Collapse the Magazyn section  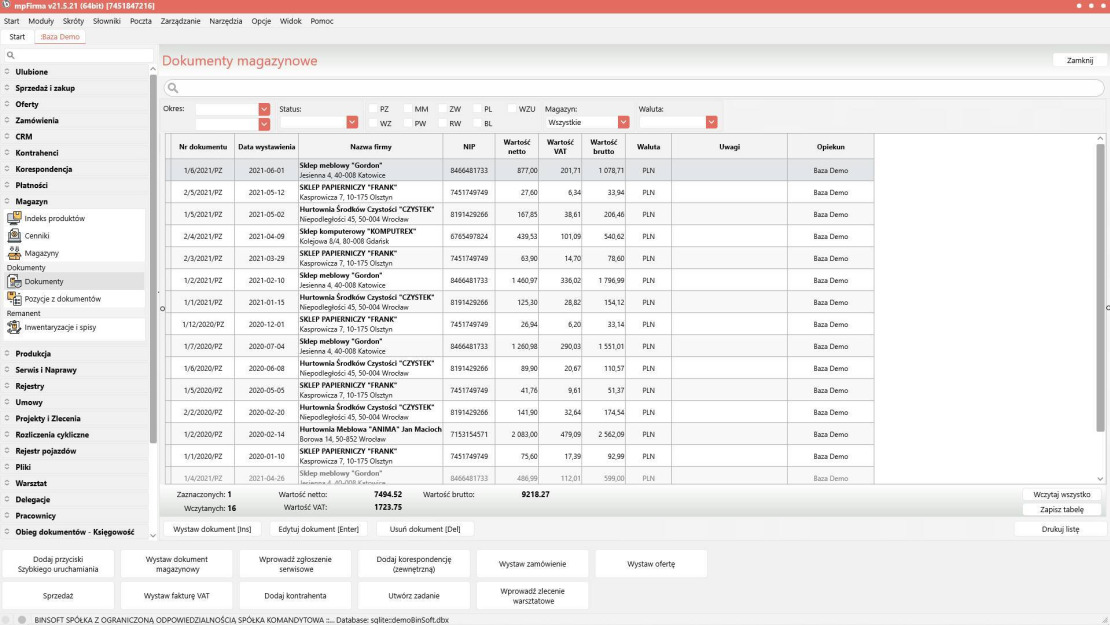click(31, 202)
